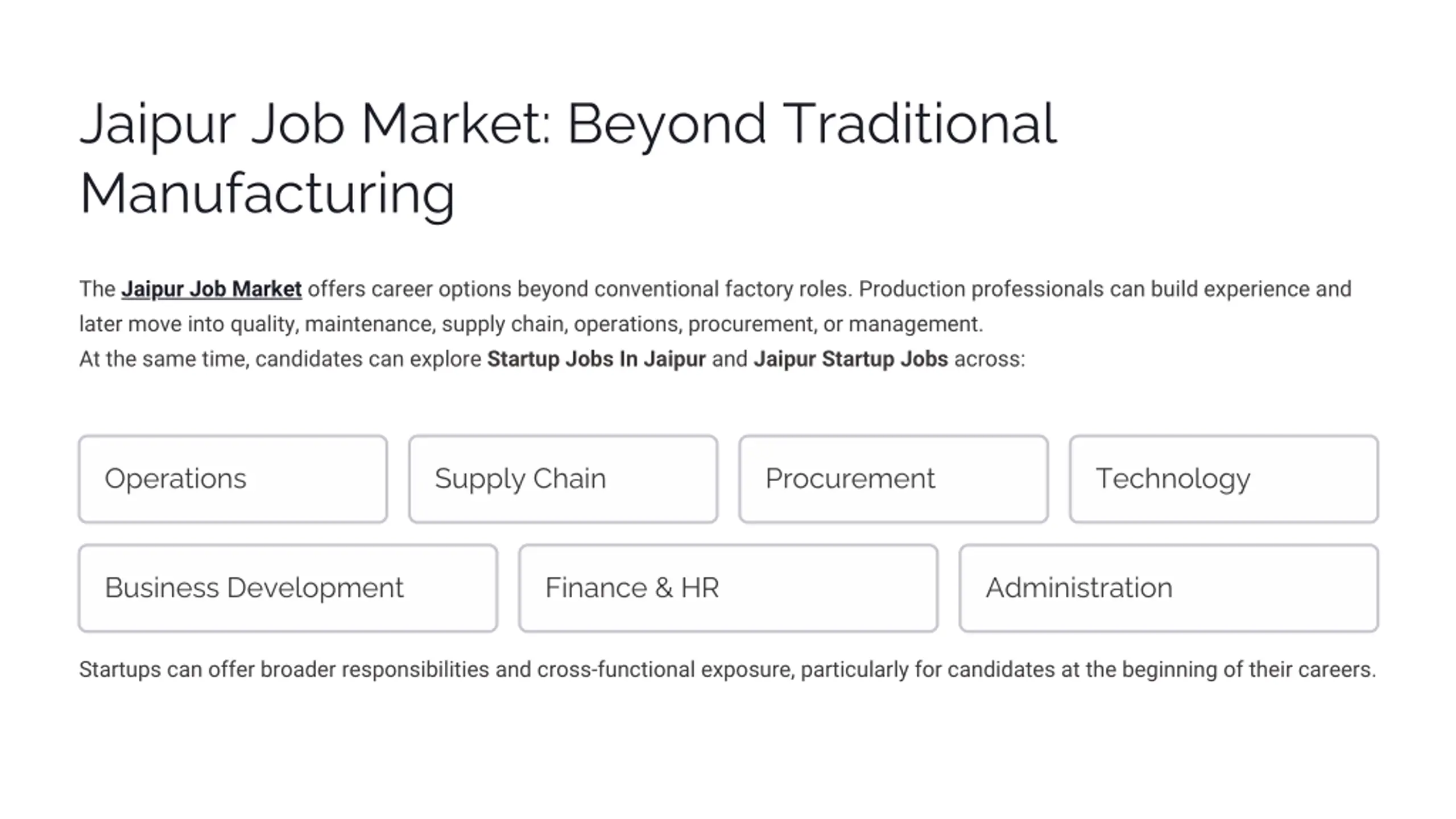Click the closing sentence beginning Startups can offer
1456x819 pixels.
pos(727,670)
